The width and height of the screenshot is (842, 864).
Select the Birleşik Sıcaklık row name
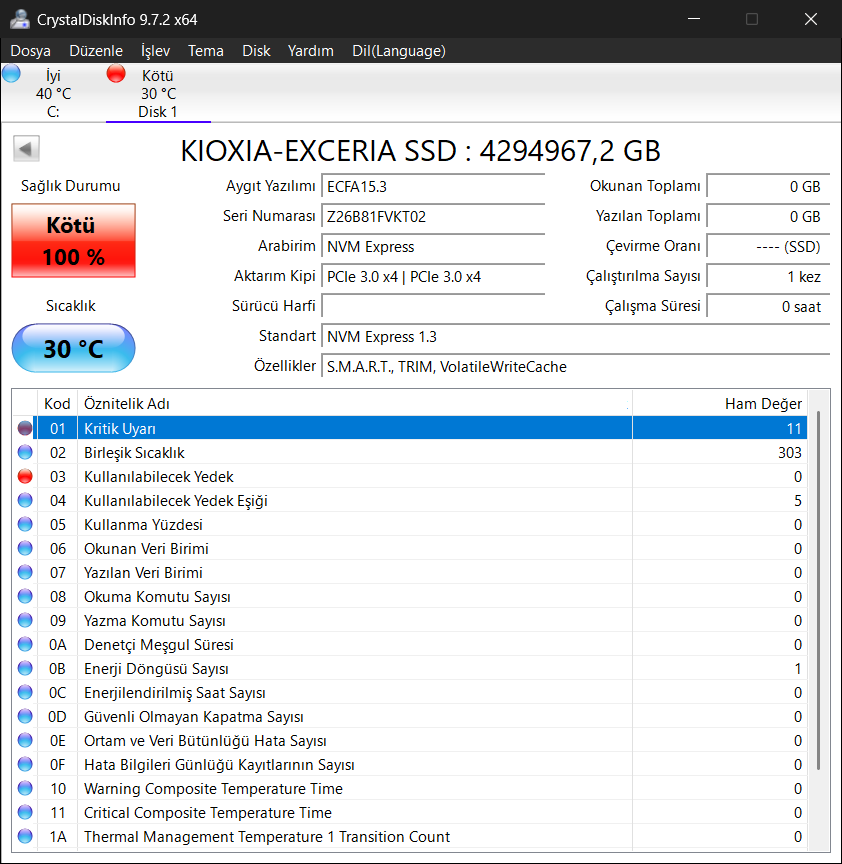tap(134, 452)
